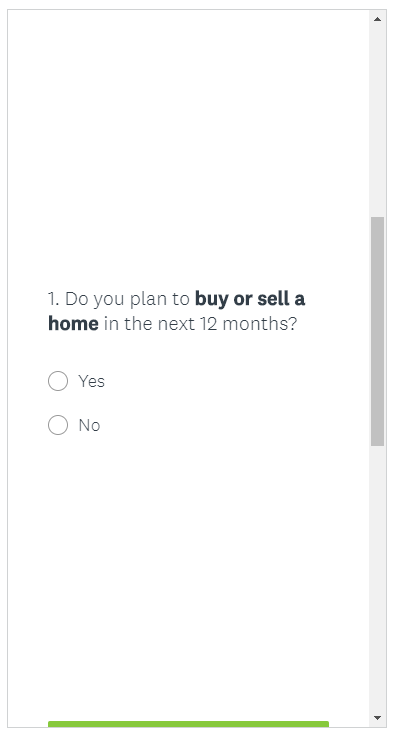Viewport: 397px width, 739px height.
Task: Click blank space above the question
Action: pyautogui.click(x=188, y=151)
